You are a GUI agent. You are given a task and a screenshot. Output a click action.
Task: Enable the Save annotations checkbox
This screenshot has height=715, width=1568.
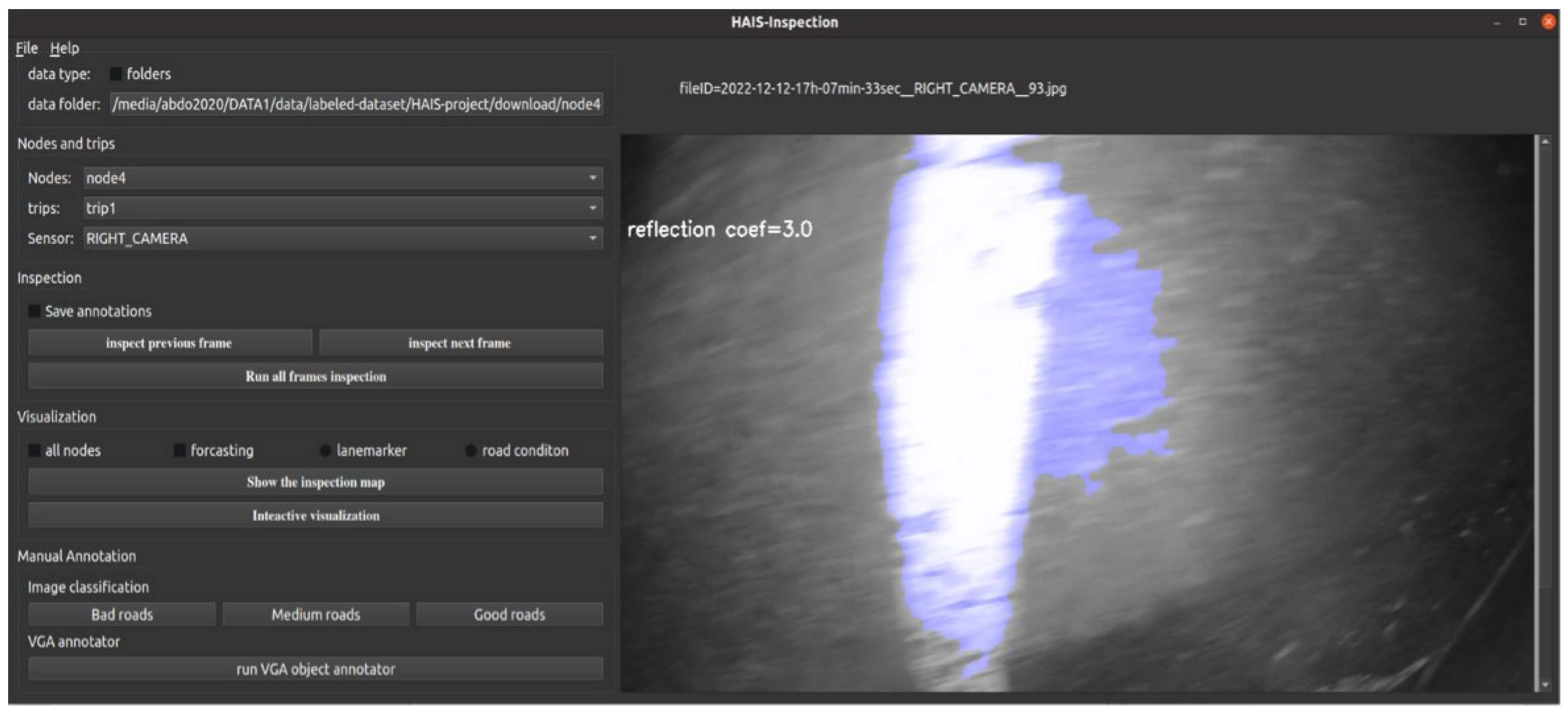pyautogui.click(x=34, y=311)
